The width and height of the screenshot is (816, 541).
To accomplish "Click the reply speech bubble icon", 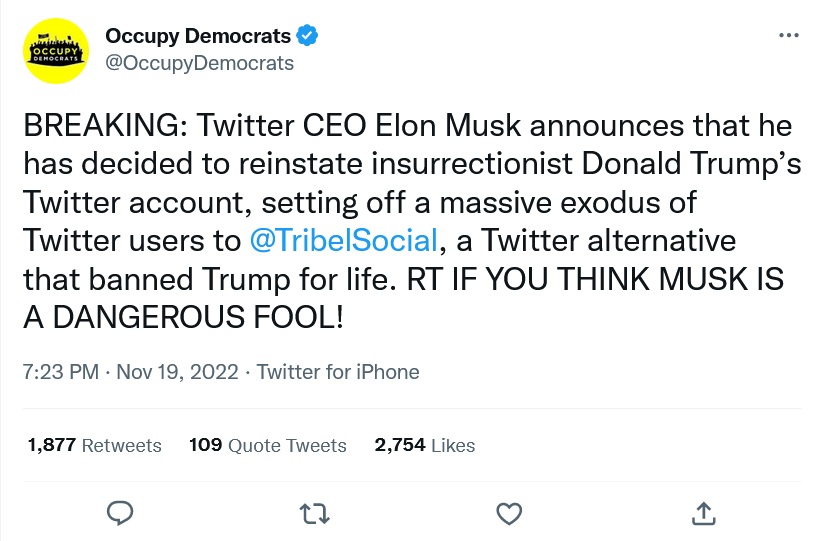I will 120,513.
